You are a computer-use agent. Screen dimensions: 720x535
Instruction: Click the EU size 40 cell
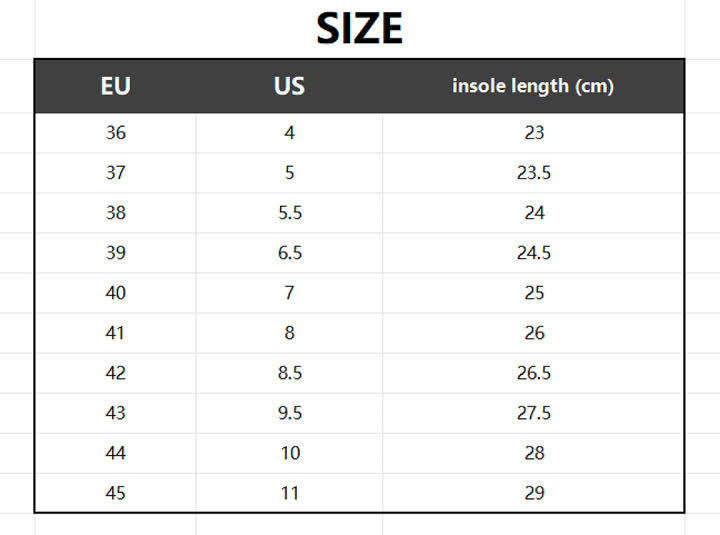pyautogui.click(x=116, y=293)
